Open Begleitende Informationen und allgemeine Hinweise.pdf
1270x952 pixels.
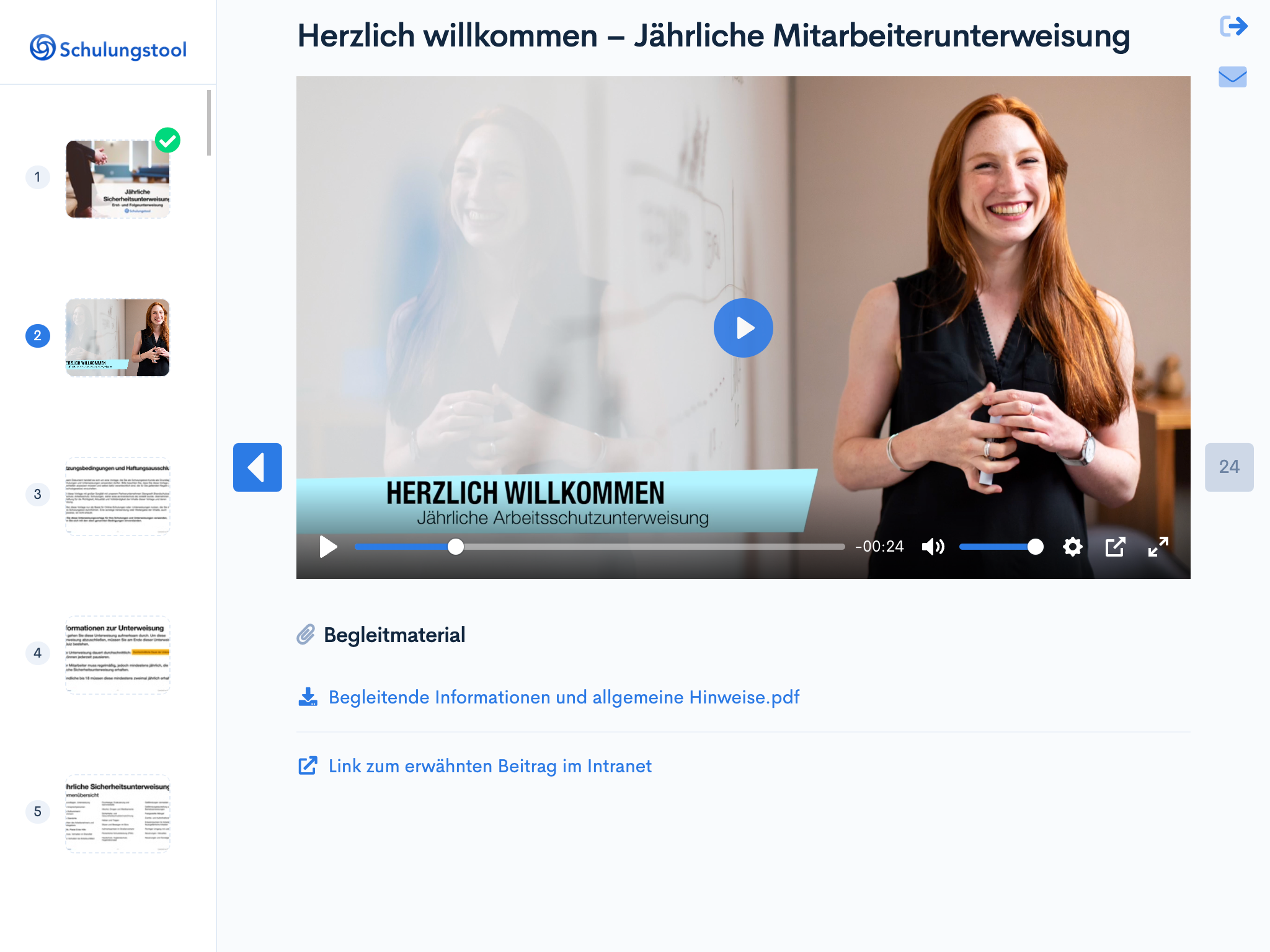tap(564, 697)
